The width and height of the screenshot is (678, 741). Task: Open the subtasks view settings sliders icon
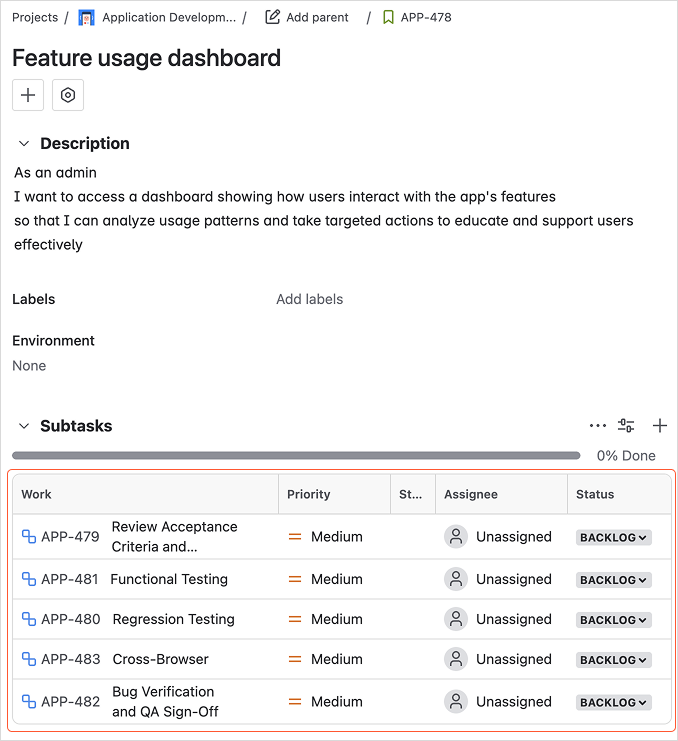pos(626,426)
